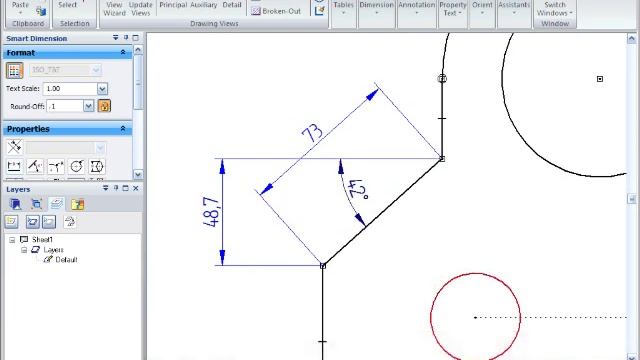Toggle auto-hide pin on Layers panel

click(116, 188)
